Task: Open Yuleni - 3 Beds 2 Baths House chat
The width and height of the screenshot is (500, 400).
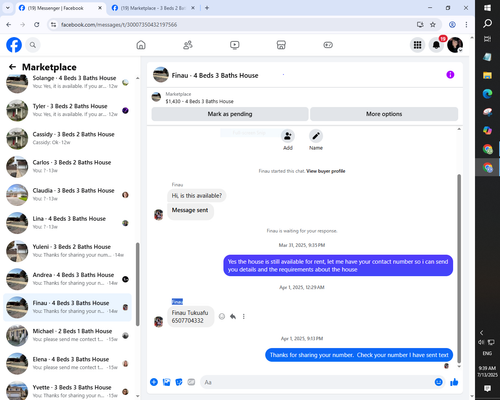Action: (x=67, y=251)
